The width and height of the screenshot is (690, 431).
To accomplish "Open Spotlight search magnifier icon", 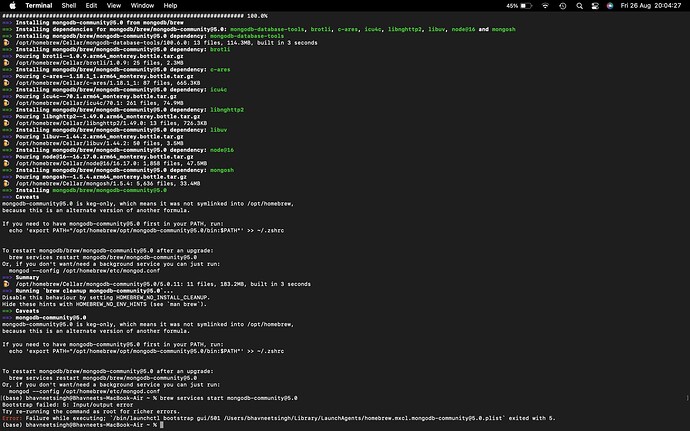I will coord(581,5).
